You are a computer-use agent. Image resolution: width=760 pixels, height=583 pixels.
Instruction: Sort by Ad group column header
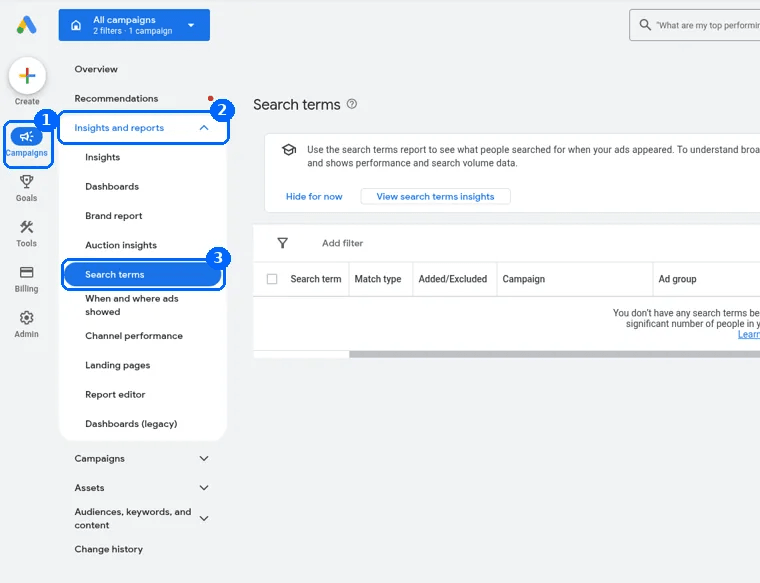[x=677, y=279]
